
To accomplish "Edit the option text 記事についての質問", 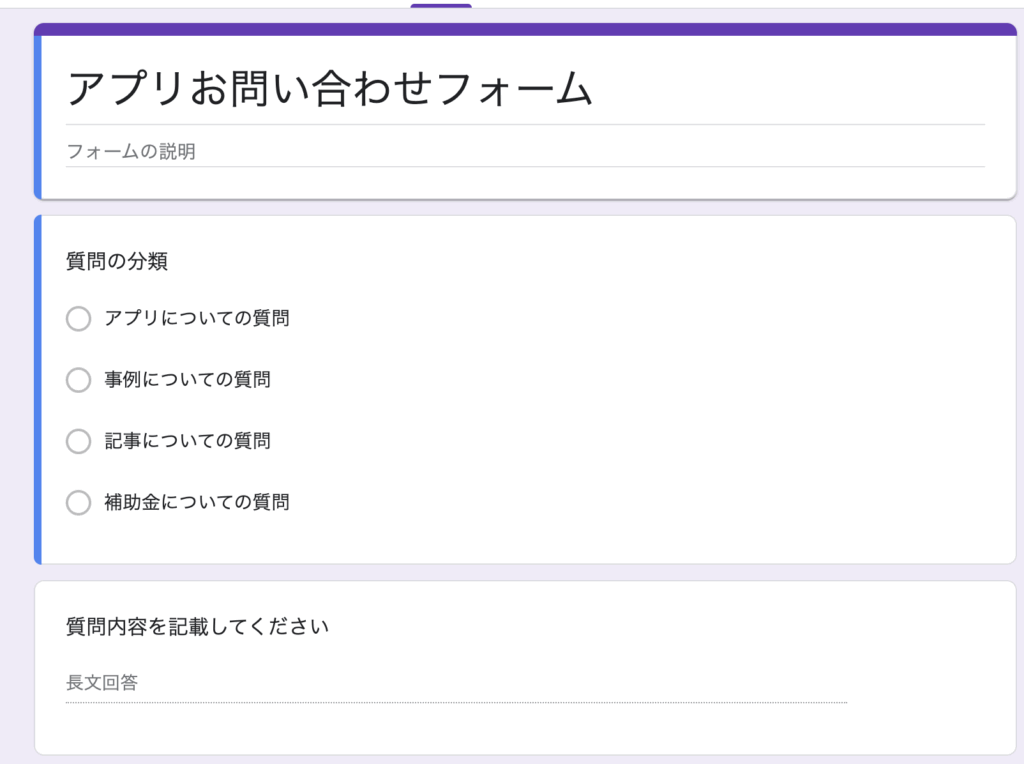I will [187, 441].
